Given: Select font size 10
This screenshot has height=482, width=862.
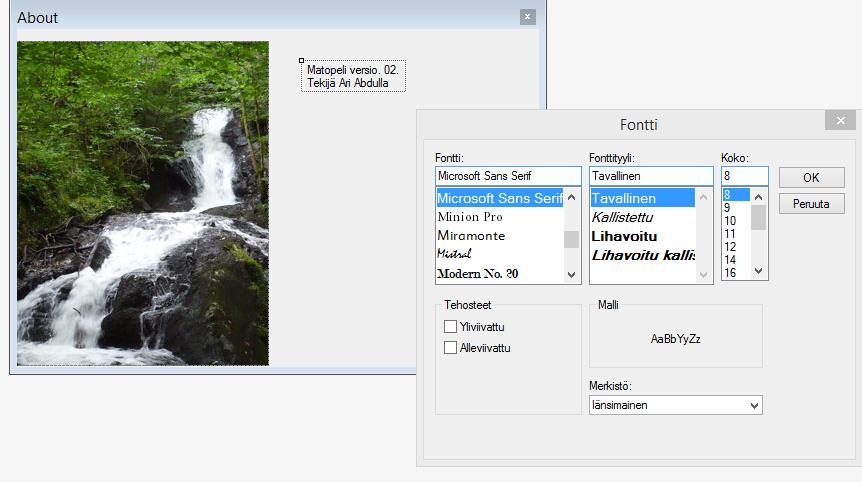Looking at the screenshot, I should pos(736,221).
